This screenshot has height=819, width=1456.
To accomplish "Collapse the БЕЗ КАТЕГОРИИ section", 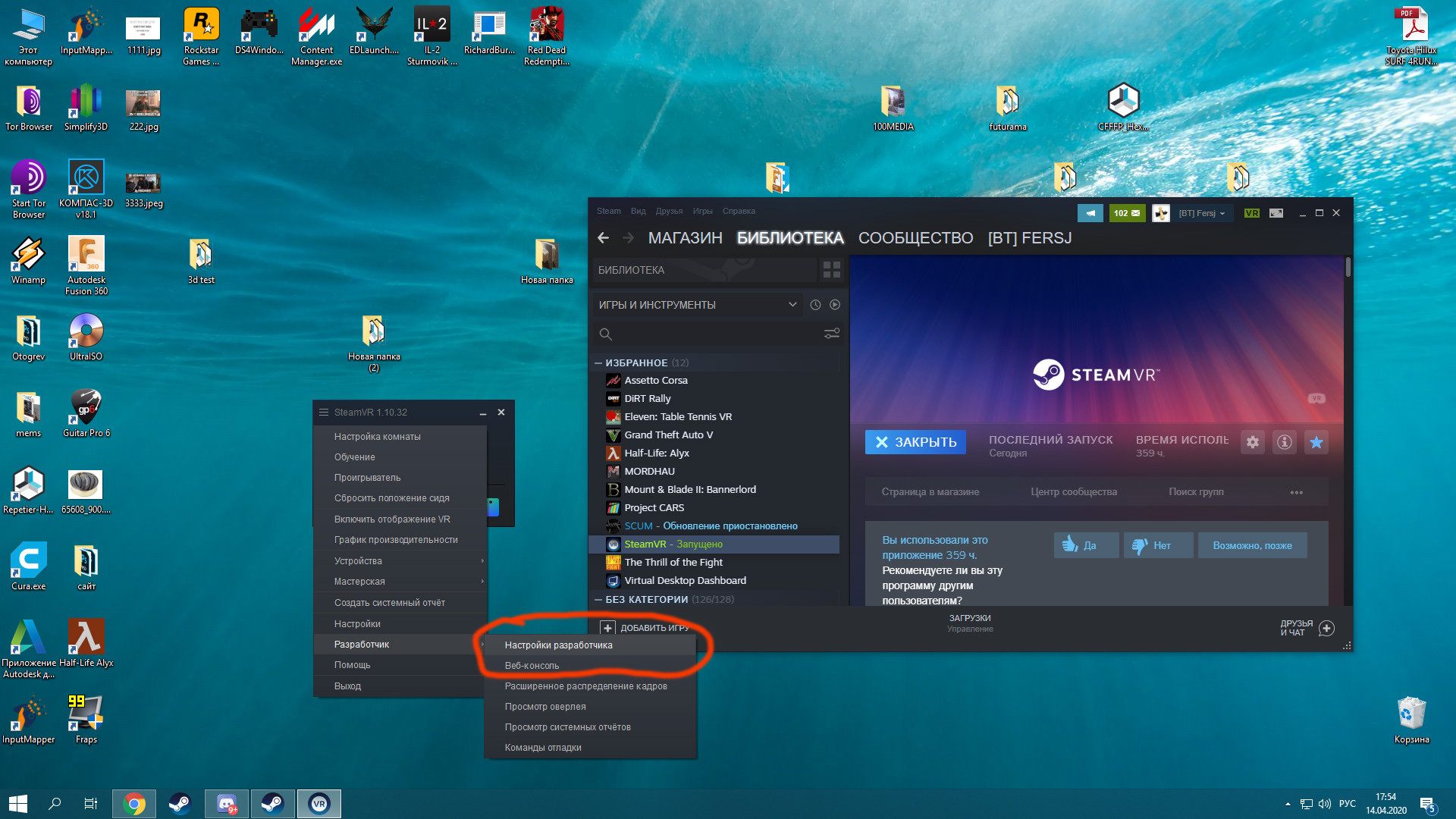I will [598, 600].
